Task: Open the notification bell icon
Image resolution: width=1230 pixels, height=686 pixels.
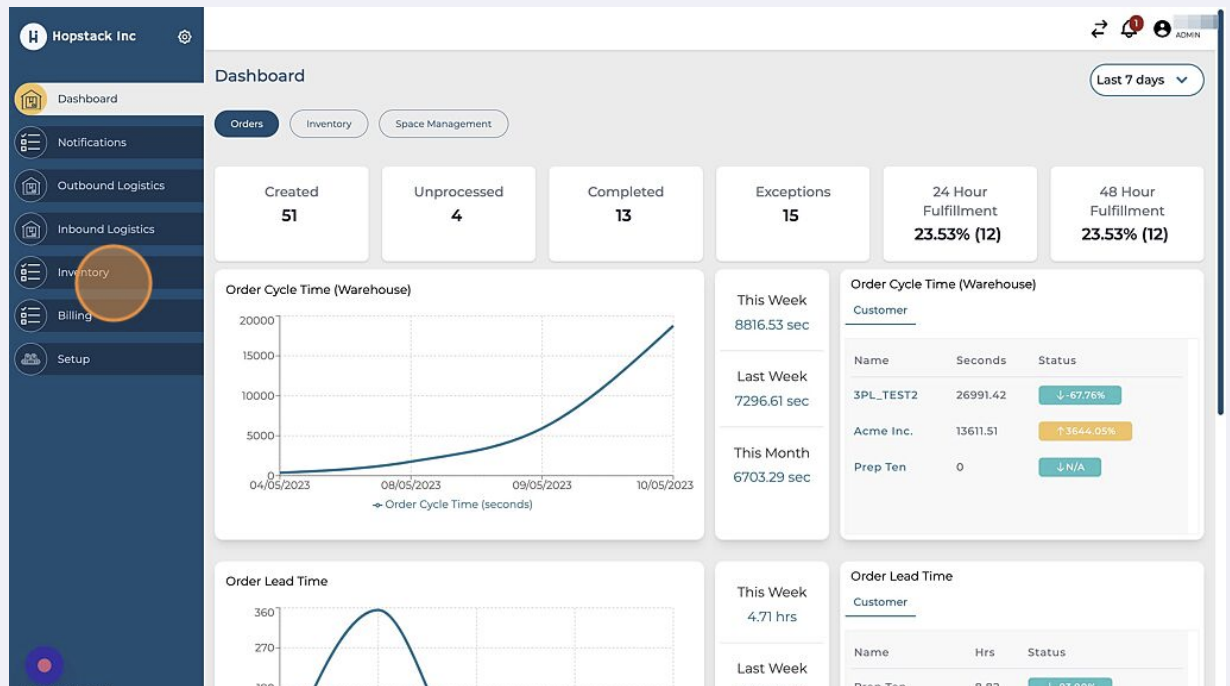Action: (x=1129, y=29)
